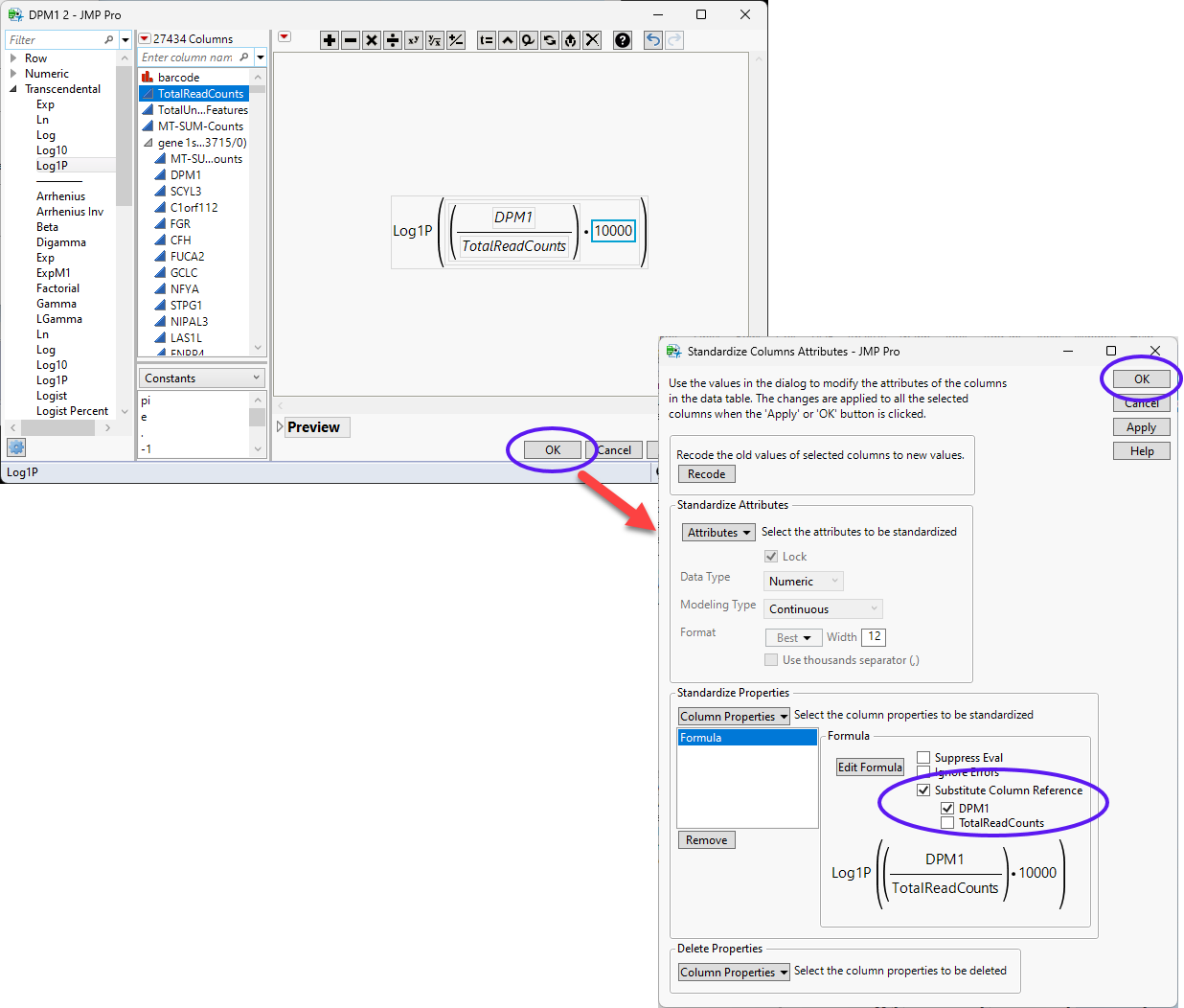Click the multiply operator icon
The image size is (1184, 1008).
[372, 40]
